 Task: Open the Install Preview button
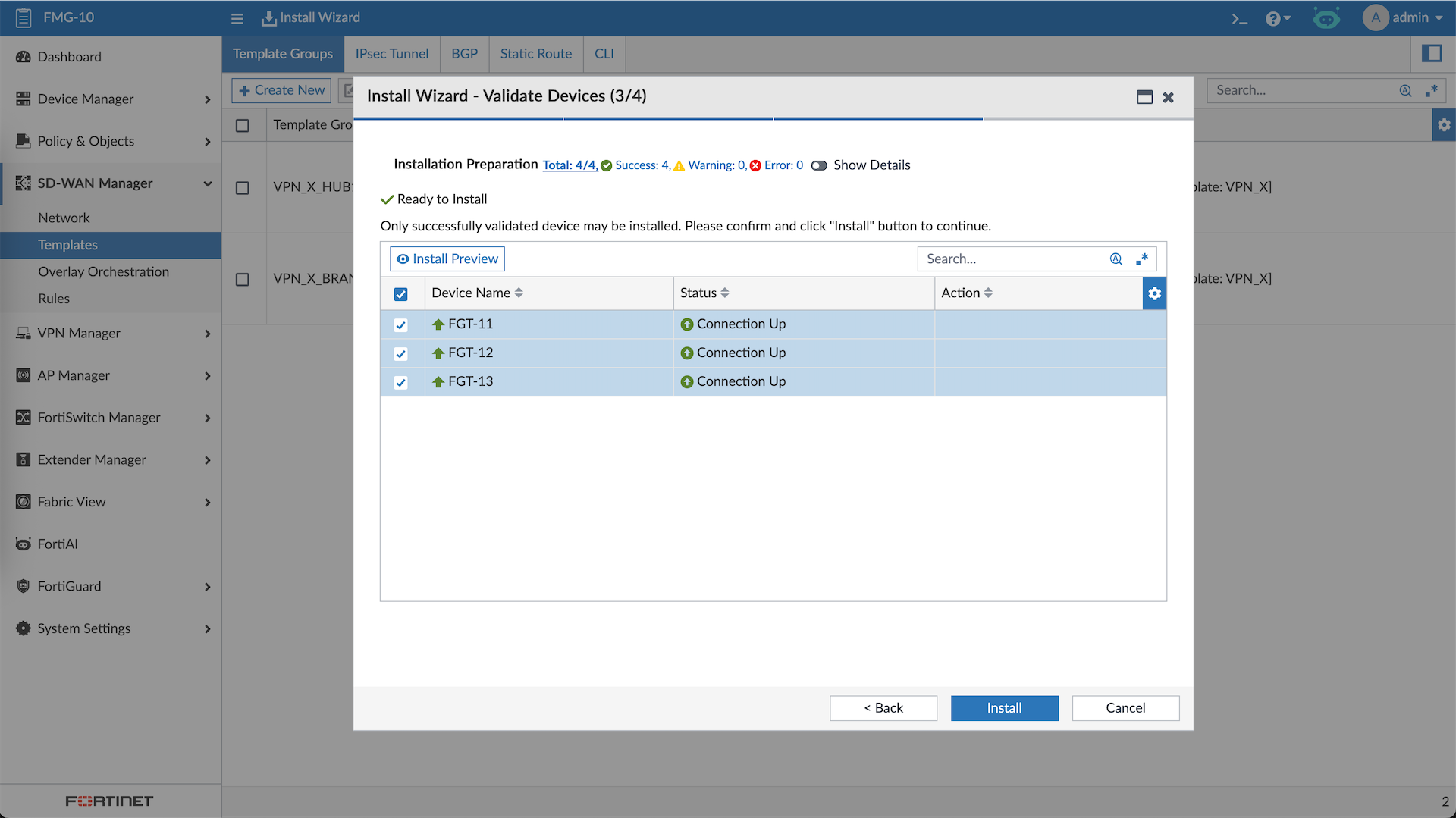tap(447, 259)
